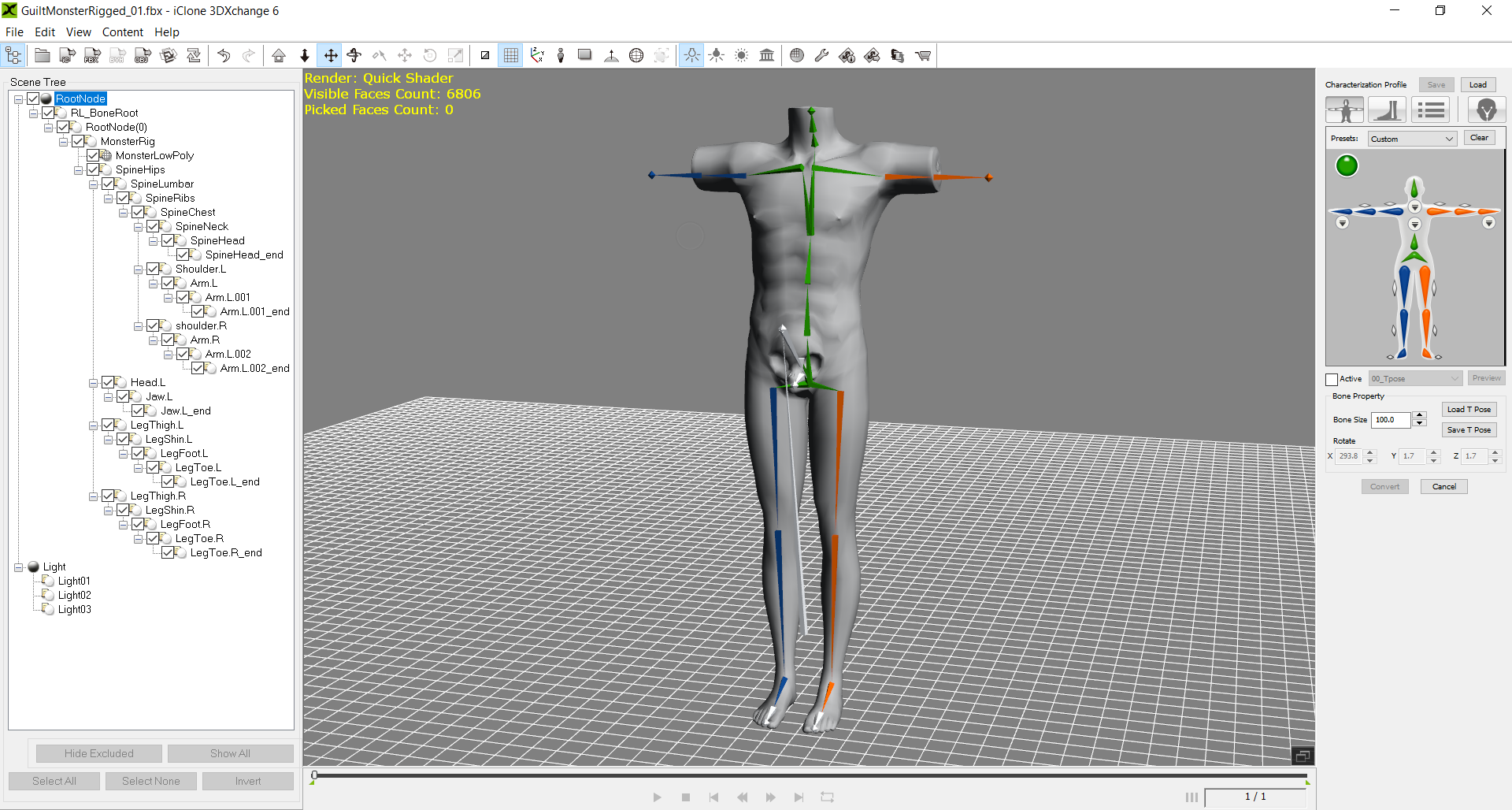Screen dimensions: 1512x810
Task: Collapse the shoulder.R tree node
Action: point(138,326)
